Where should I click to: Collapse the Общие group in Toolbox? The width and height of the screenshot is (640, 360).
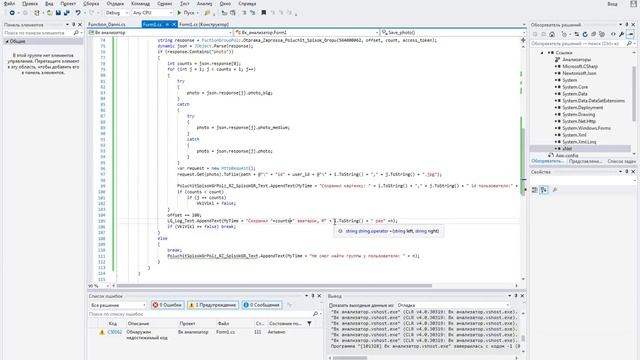[x=7, y=41]
